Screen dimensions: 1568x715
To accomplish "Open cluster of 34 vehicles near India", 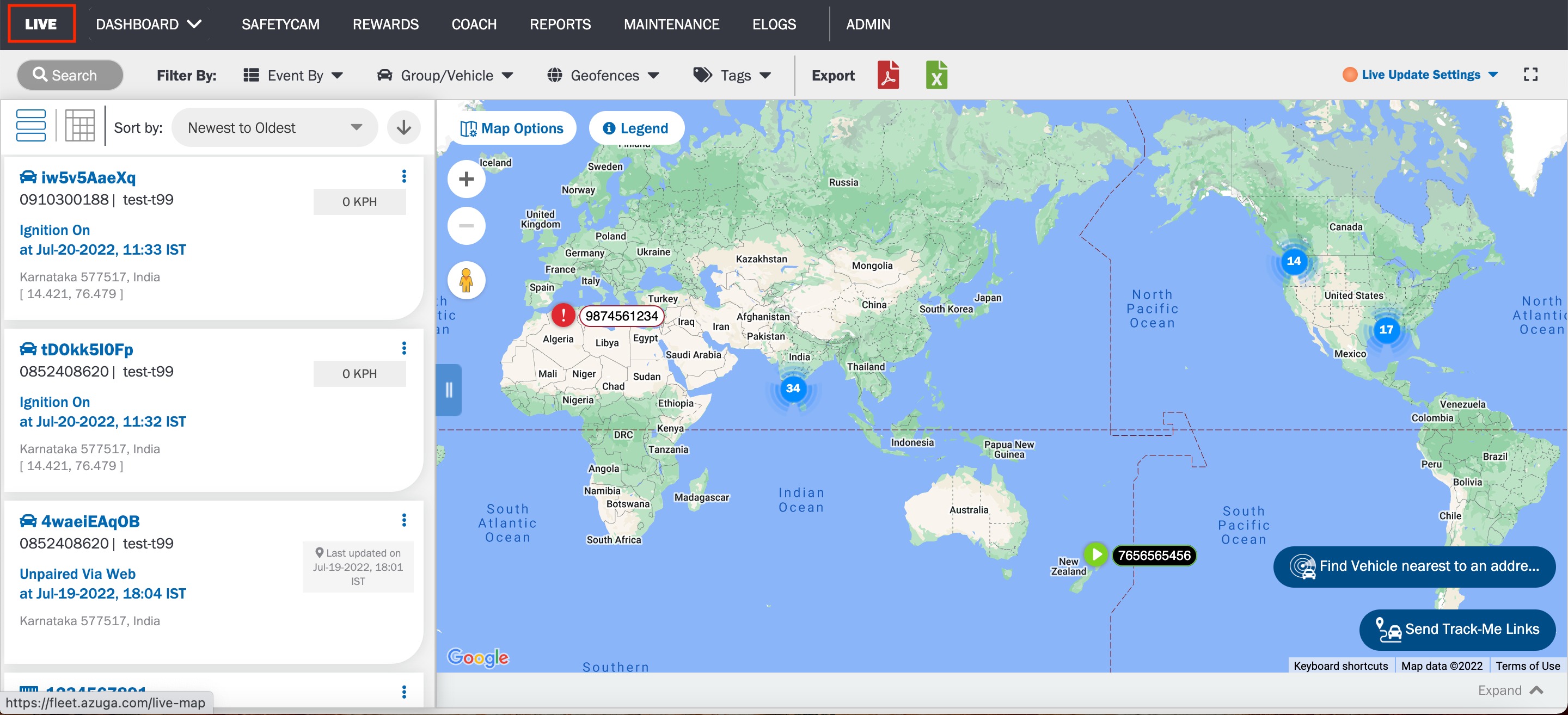I will click(x=793, y=388).
